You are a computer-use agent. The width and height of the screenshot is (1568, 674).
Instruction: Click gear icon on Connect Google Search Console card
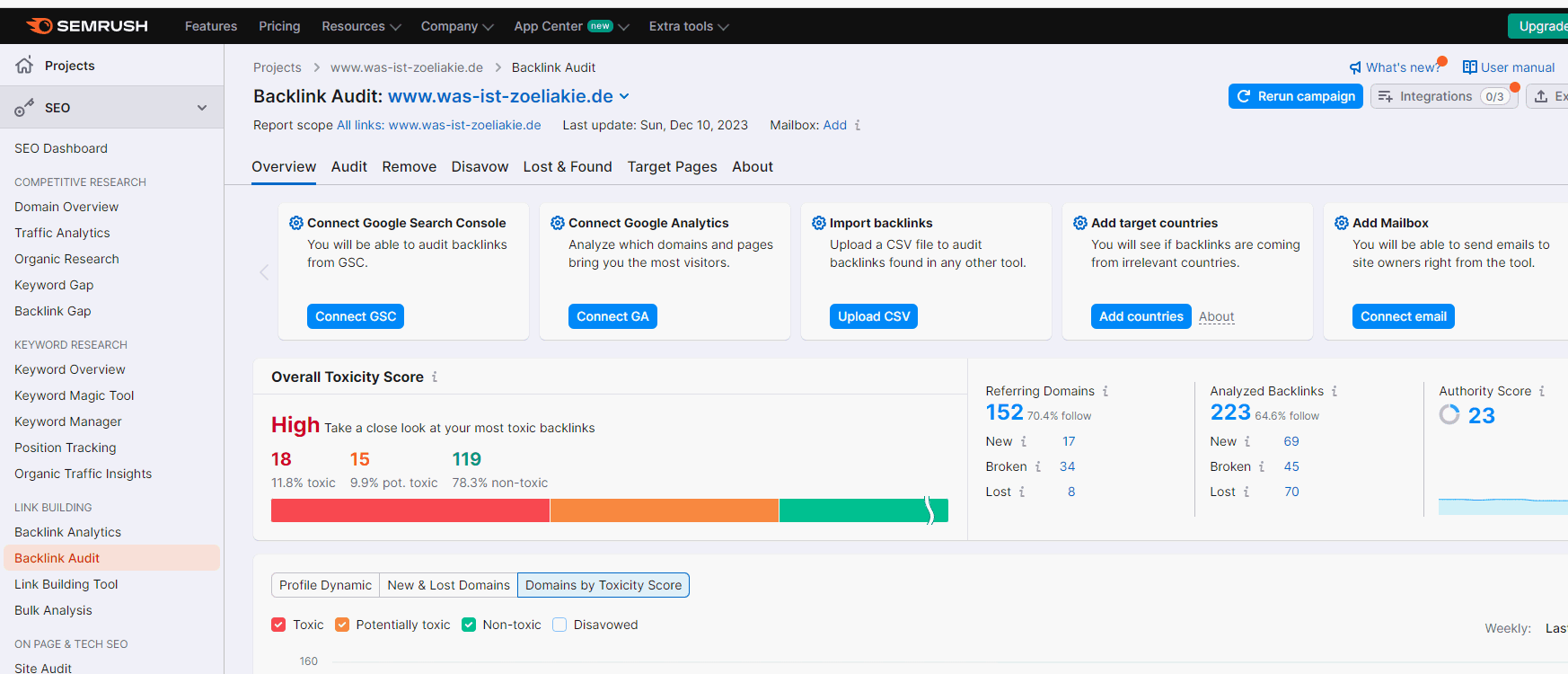tap(296, 223)
